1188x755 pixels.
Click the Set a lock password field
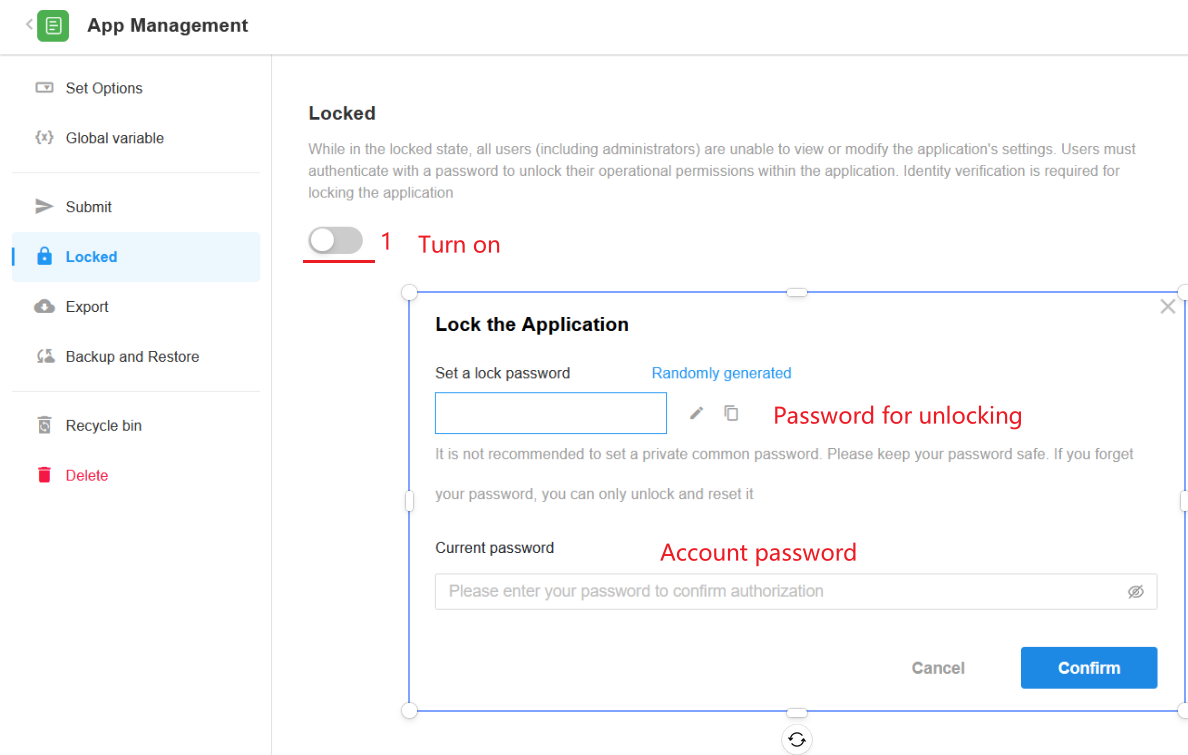pos(551,413)
